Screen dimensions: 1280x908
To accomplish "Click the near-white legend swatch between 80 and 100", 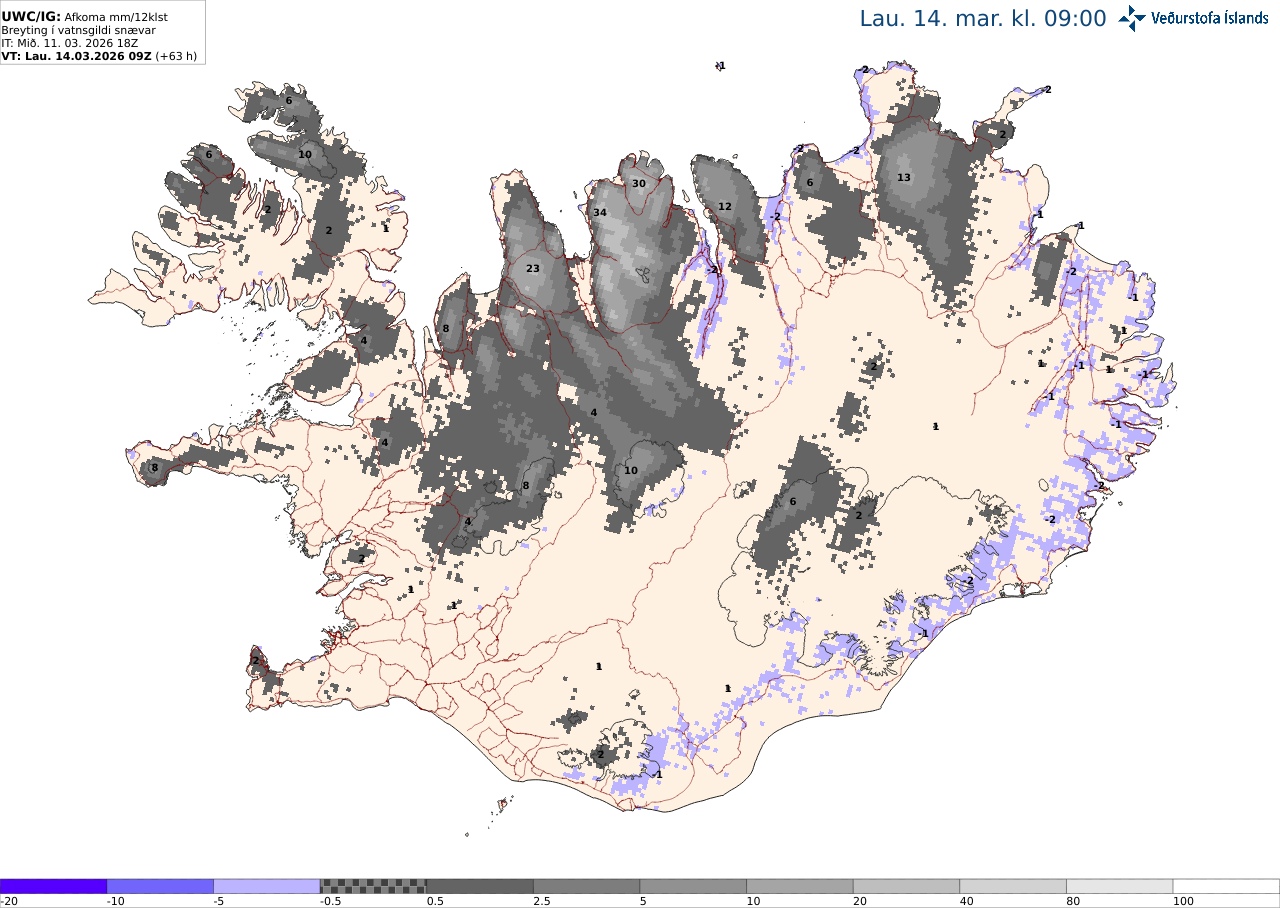I will (x=1120, y=886).
